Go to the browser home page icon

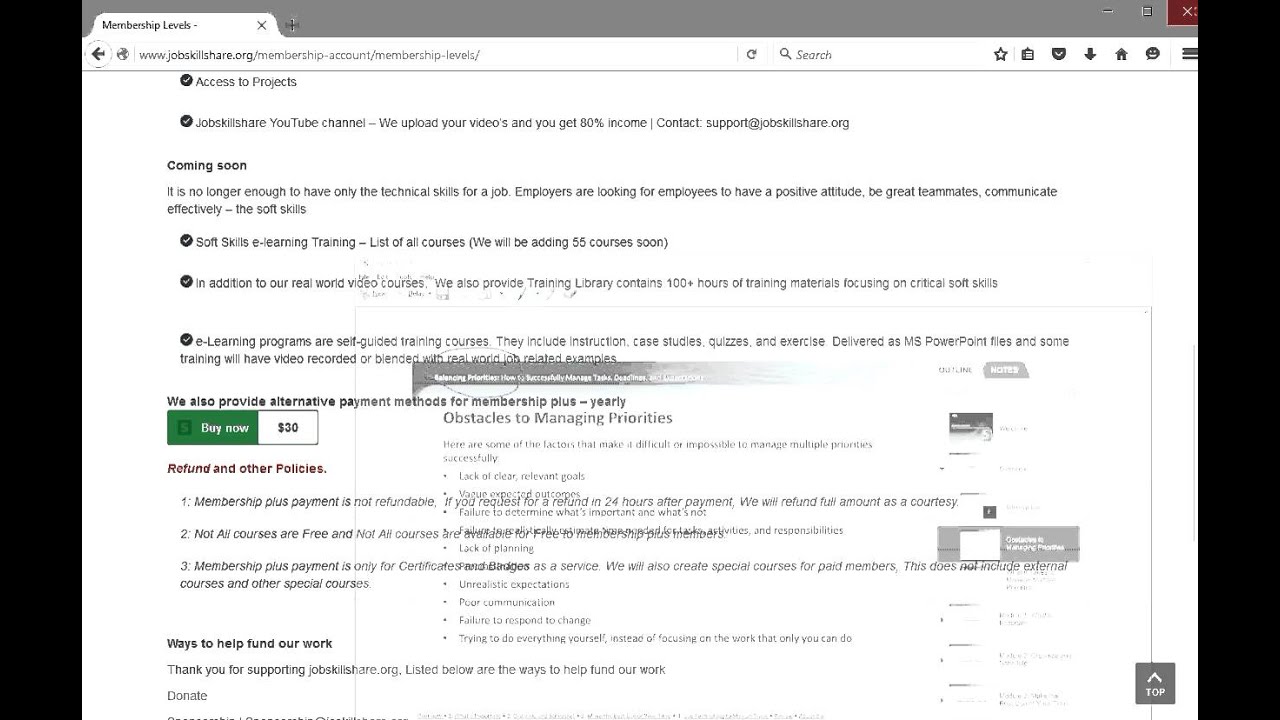tap(1121, 54)
